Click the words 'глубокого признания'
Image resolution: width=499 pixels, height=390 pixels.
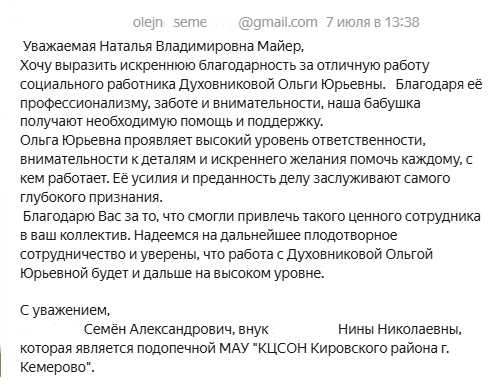click(90, 198)
